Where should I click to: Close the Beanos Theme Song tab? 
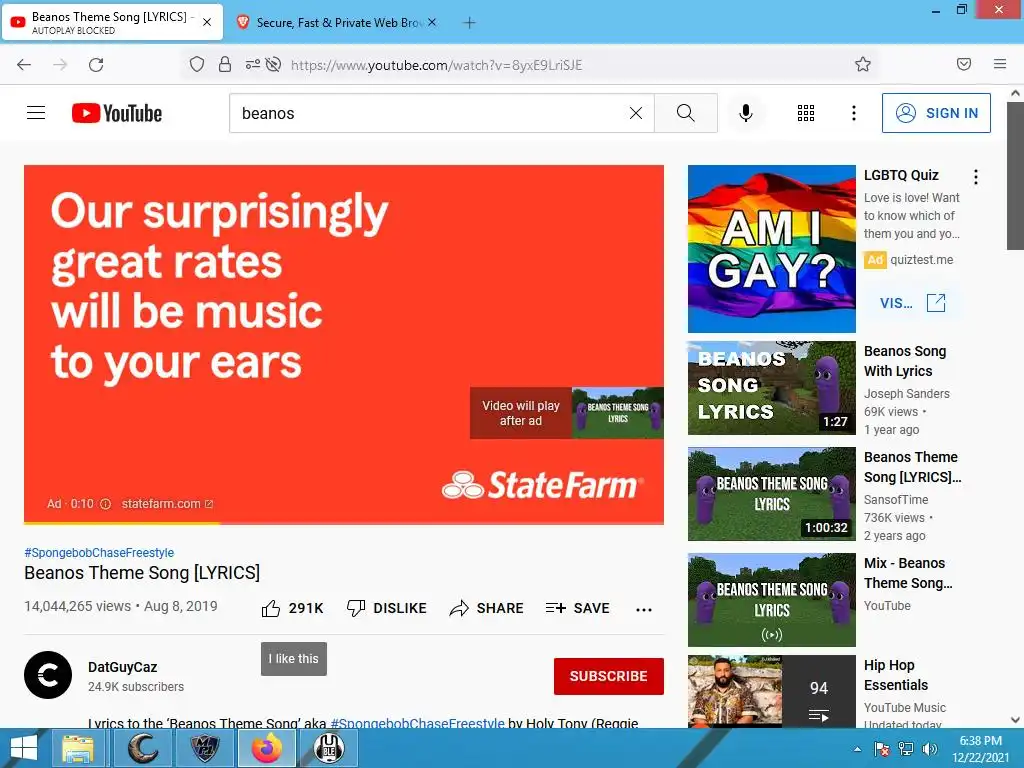[x=206, y=22]
